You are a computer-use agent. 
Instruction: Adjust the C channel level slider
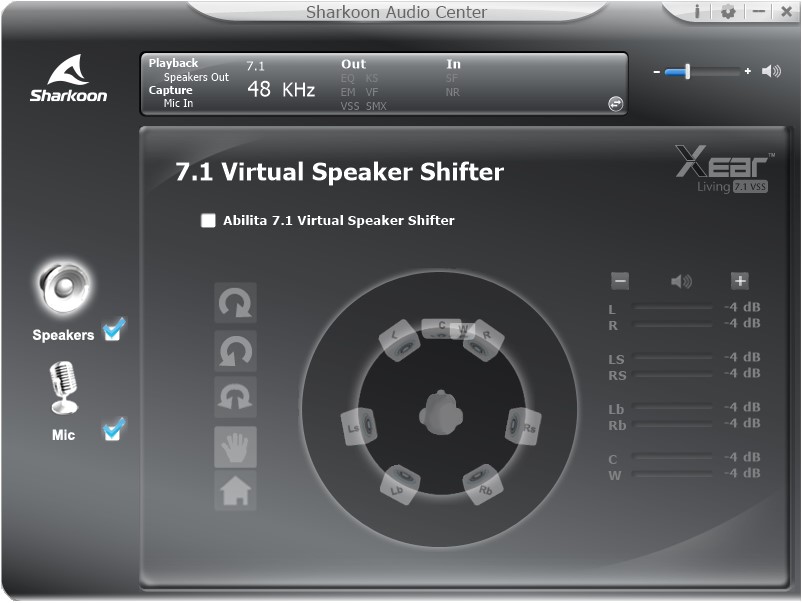coord(673,458)
